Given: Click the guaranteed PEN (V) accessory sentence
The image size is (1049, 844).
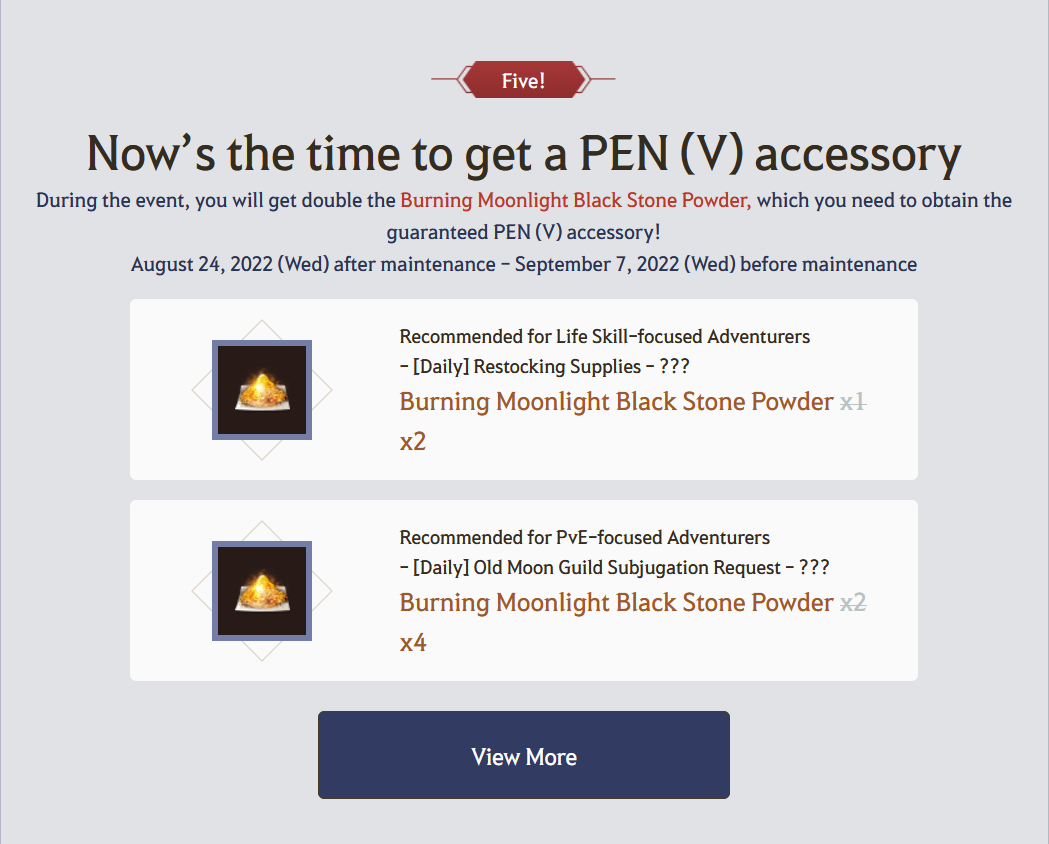Looking at the screenshot, I should tap(523, 232).
